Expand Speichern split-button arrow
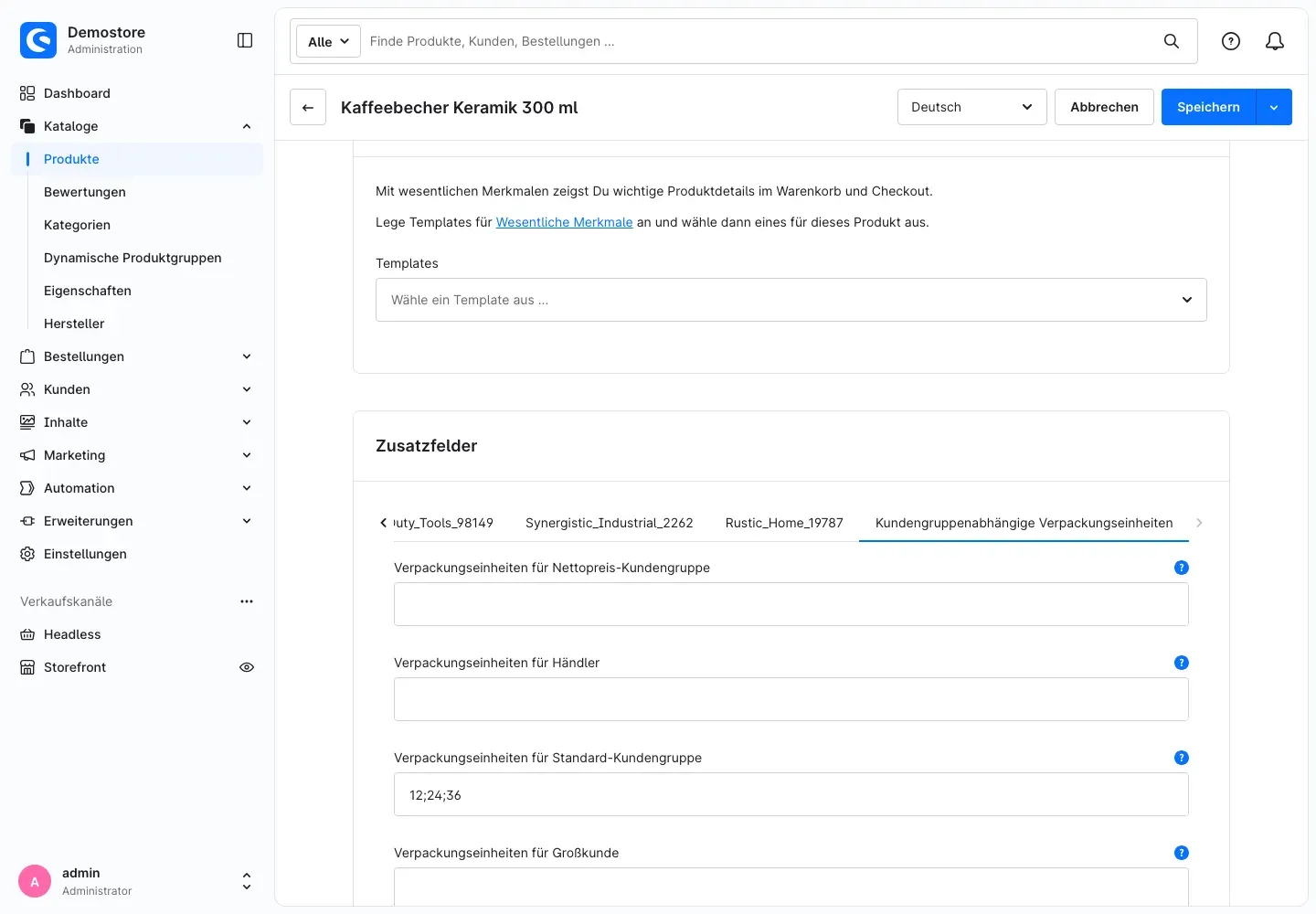This screenshot has width=1316, height=914. [x=1274, y=107]
